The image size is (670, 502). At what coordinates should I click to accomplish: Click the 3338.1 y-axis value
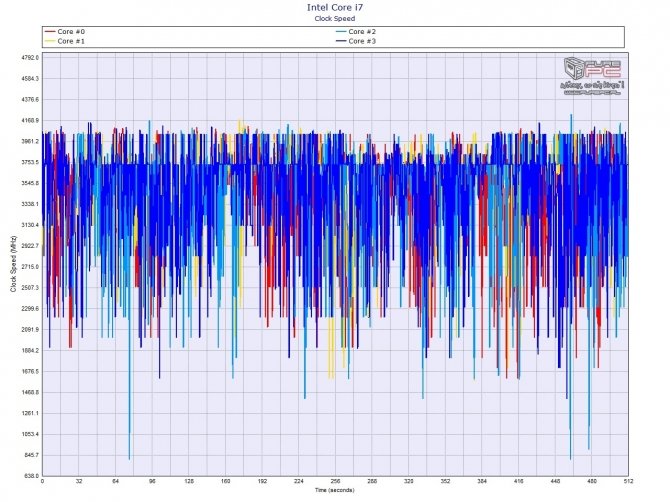[x=31, y=204]
